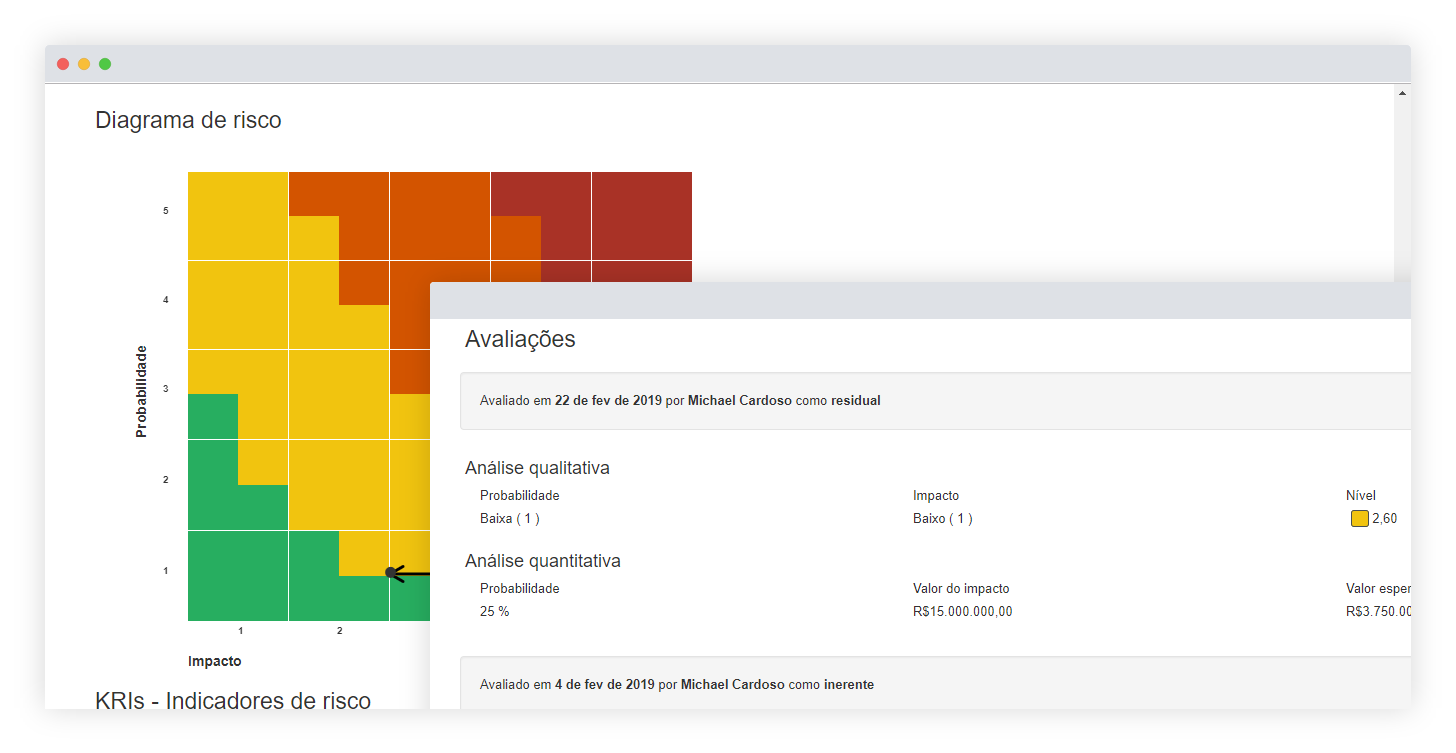Screen dimensions: 1456x753
Task: Open the inherent evaluation from 4 de fev de 2019
Action: click(x=676, y=685)
